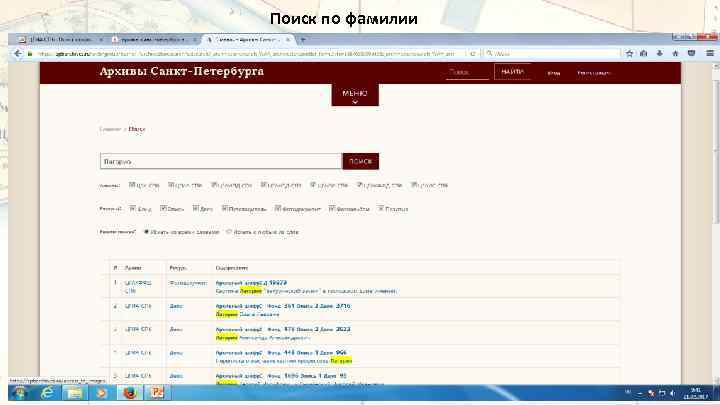Switch to Firefox in the taskbar
Viewport: 720px width, 405px height.
pos(130,393)
